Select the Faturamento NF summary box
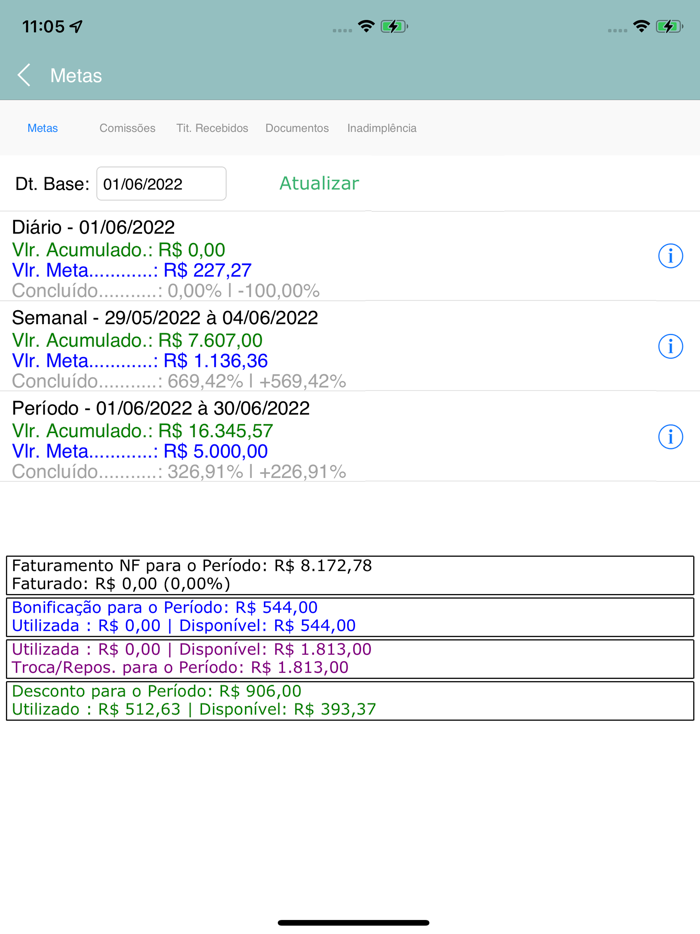 pyautogui.click(x=350, y=574)
